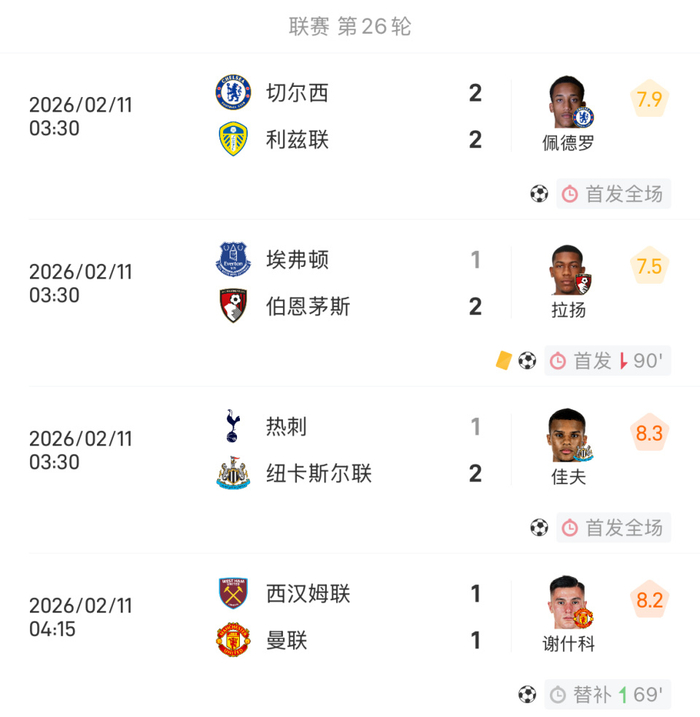
Task: Click the Manchester United club crest
Action: [x=234, y=640]
